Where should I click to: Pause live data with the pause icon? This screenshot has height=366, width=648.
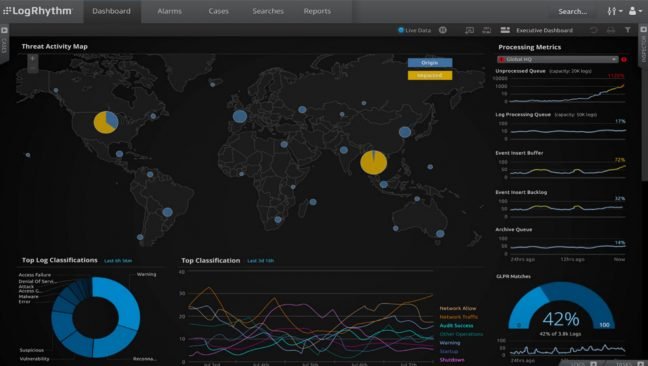pyautogui.click(x=443, y=30)
